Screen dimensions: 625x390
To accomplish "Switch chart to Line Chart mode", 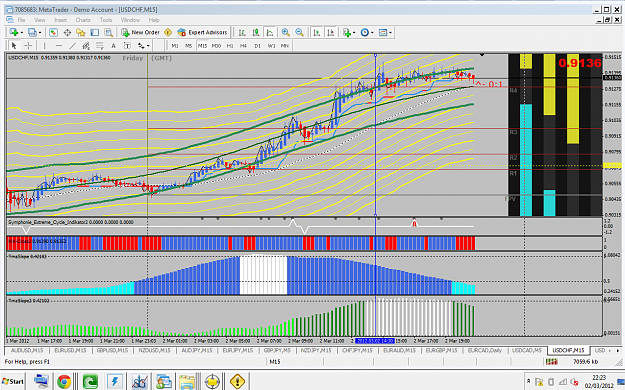I will (270, 32).
